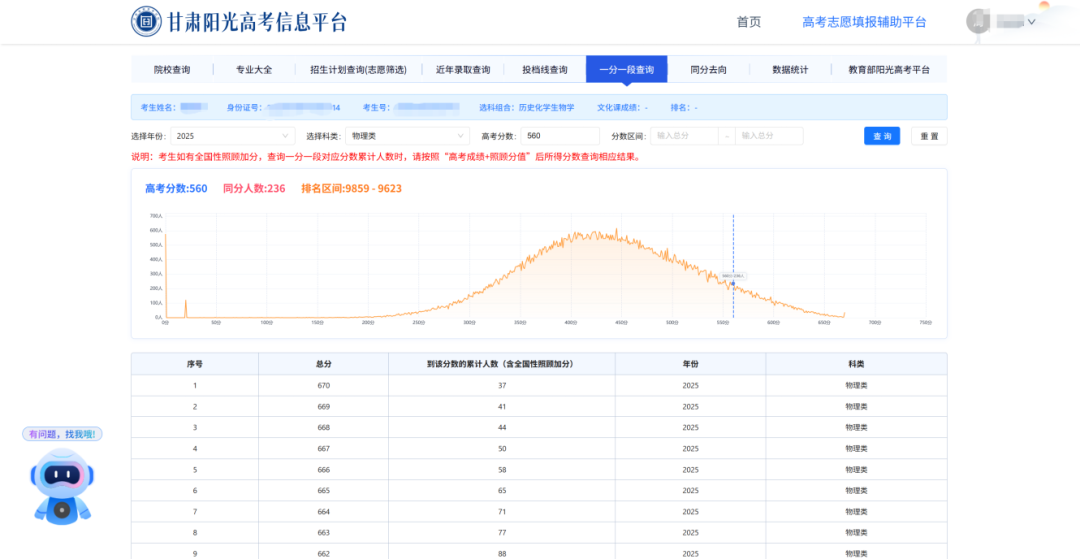Click the dashed score marker on the chart
Screen dimensions: 1080x559
click(x=733, y=266)
